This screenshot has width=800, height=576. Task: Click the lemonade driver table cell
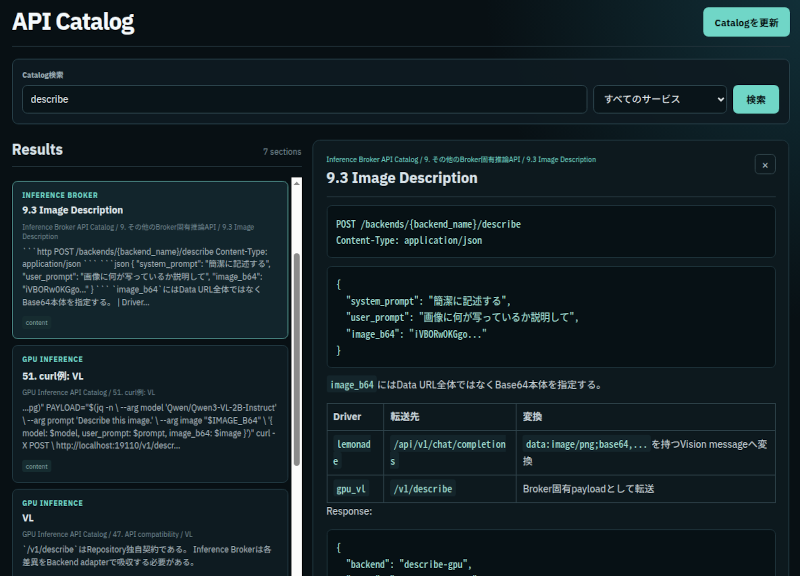[355, 453]
